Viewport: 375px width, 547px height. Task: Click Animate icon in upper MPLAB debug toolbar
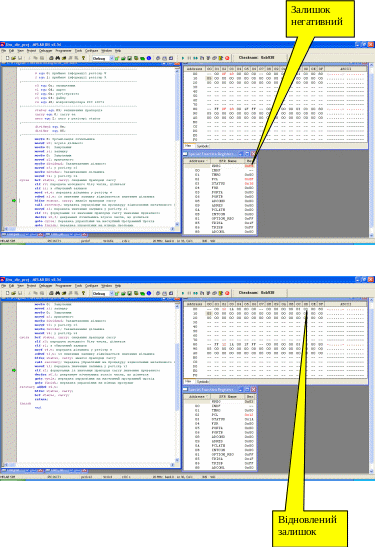pyautogui.click(x=195, y=58)
